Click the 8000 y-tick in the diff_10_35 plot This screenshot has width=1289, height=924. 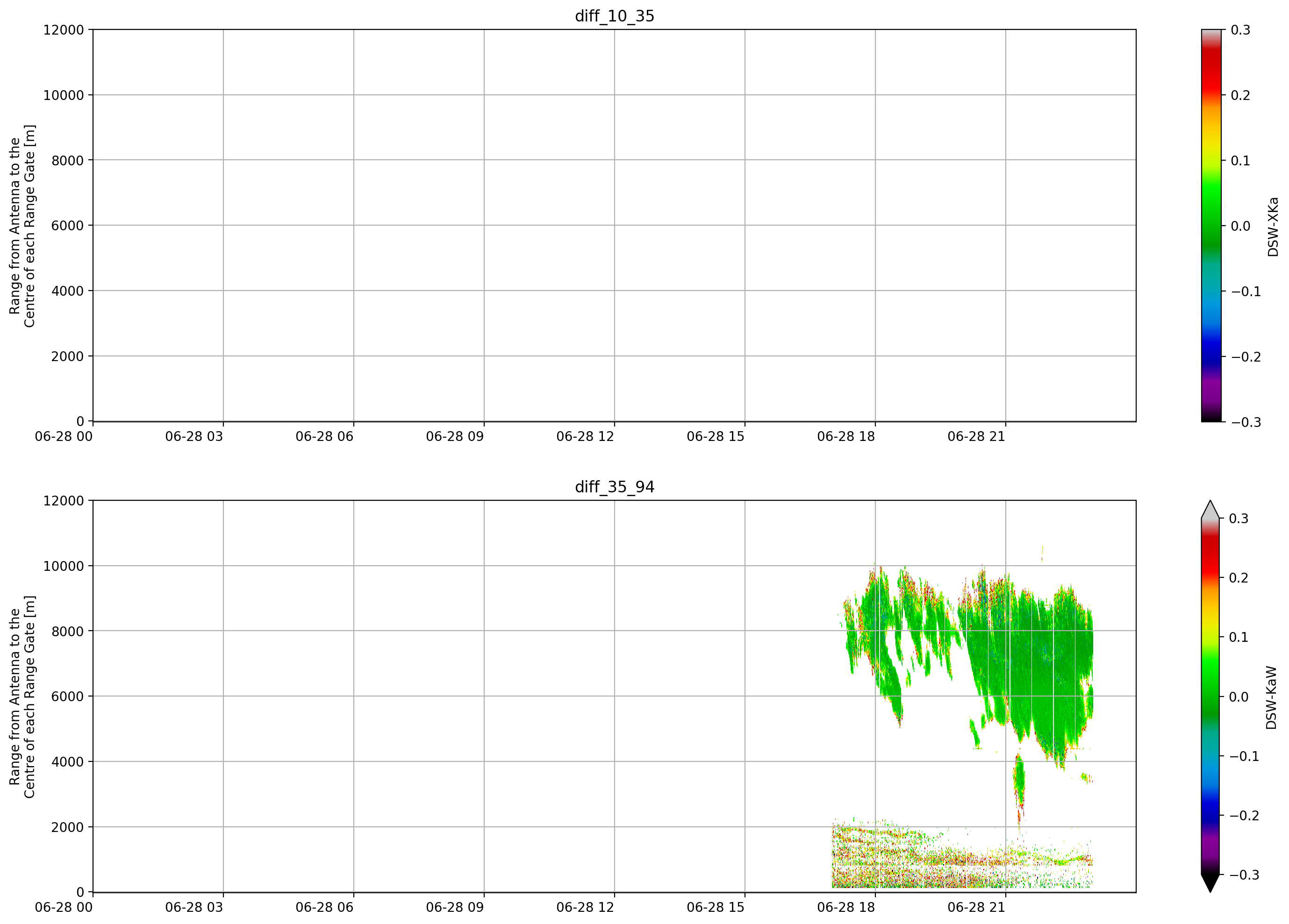68,161
